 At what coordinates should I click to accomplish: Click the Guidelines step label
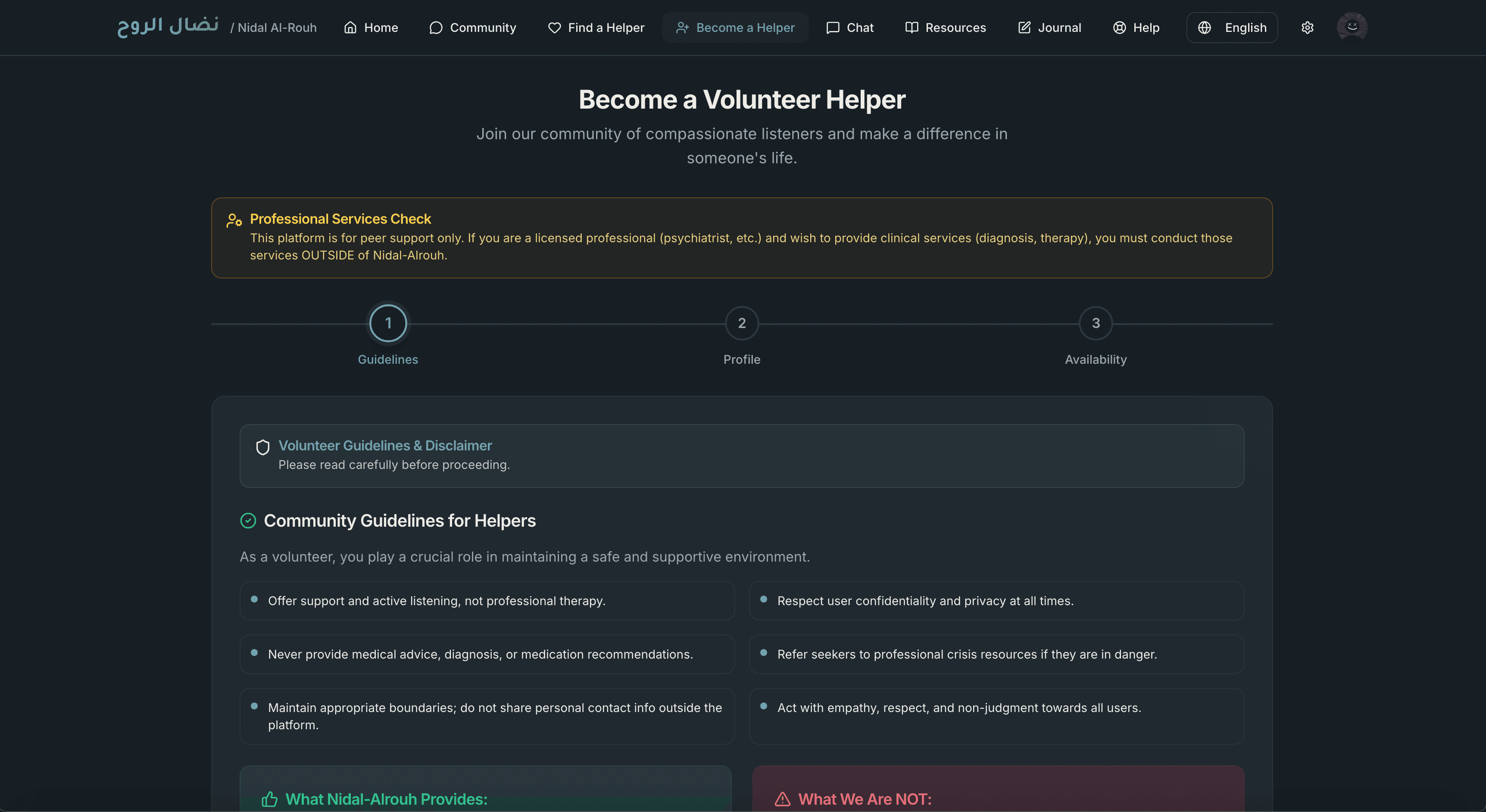(x=388, y=359)
